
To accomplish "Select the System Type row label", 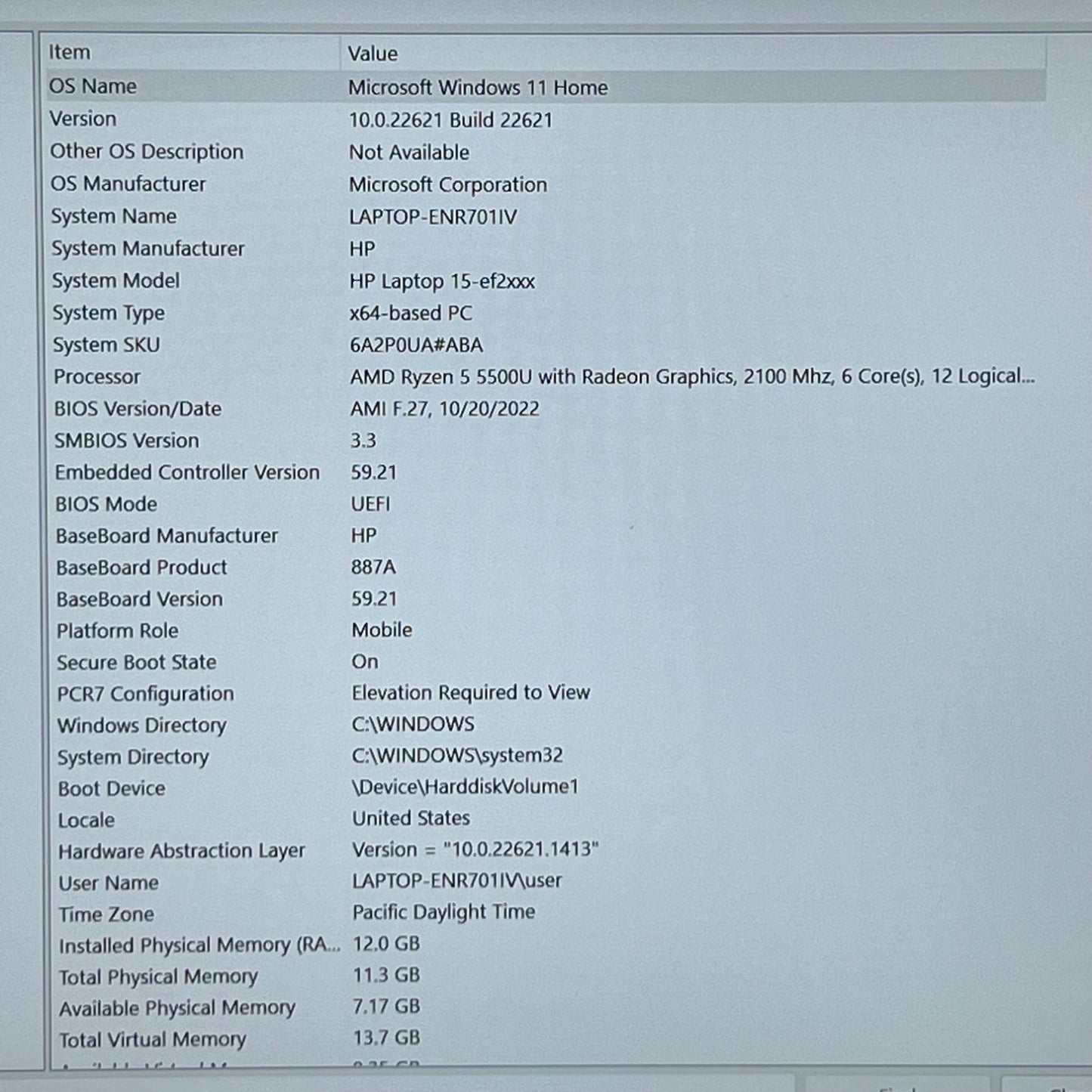I will [x=108, y=313].
